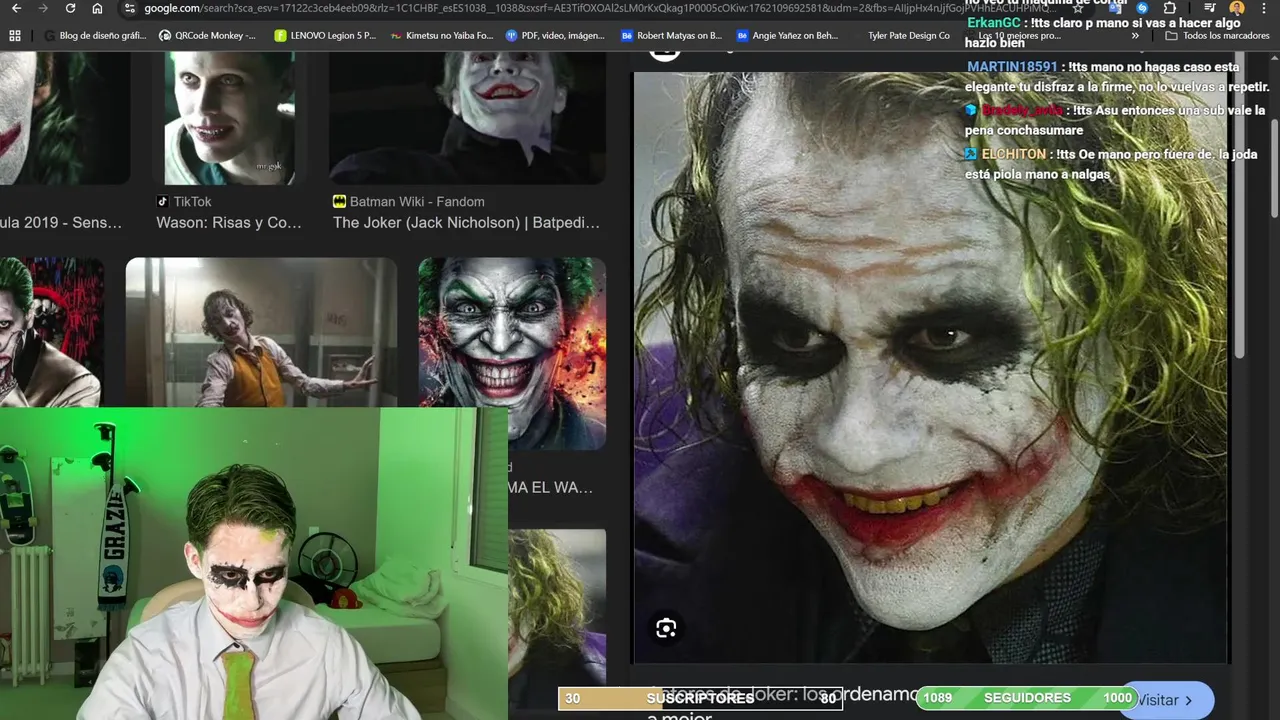
Task: Open The Joker (Jack Nicholson) | Batpedi... title
Action: pos(467,223)
